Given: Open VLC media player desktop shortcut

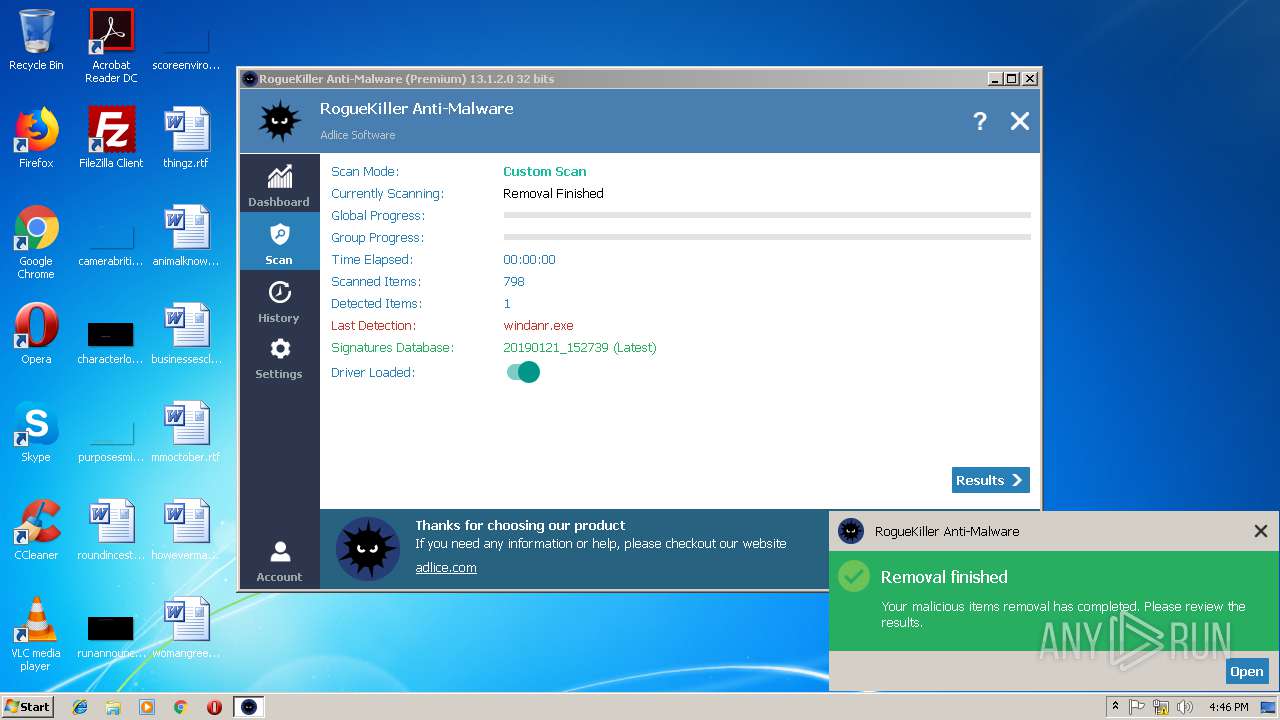Looking at the screenshot, I should pyautogui.click(x=36, y=634).
